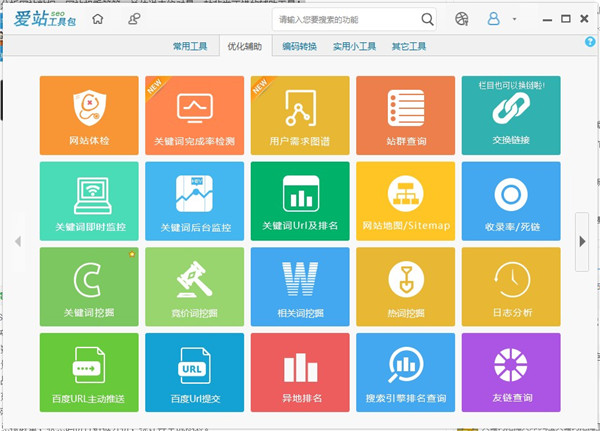Switch to the 常用工具 tab
This screenshot has height=431, width=600.
190,46
